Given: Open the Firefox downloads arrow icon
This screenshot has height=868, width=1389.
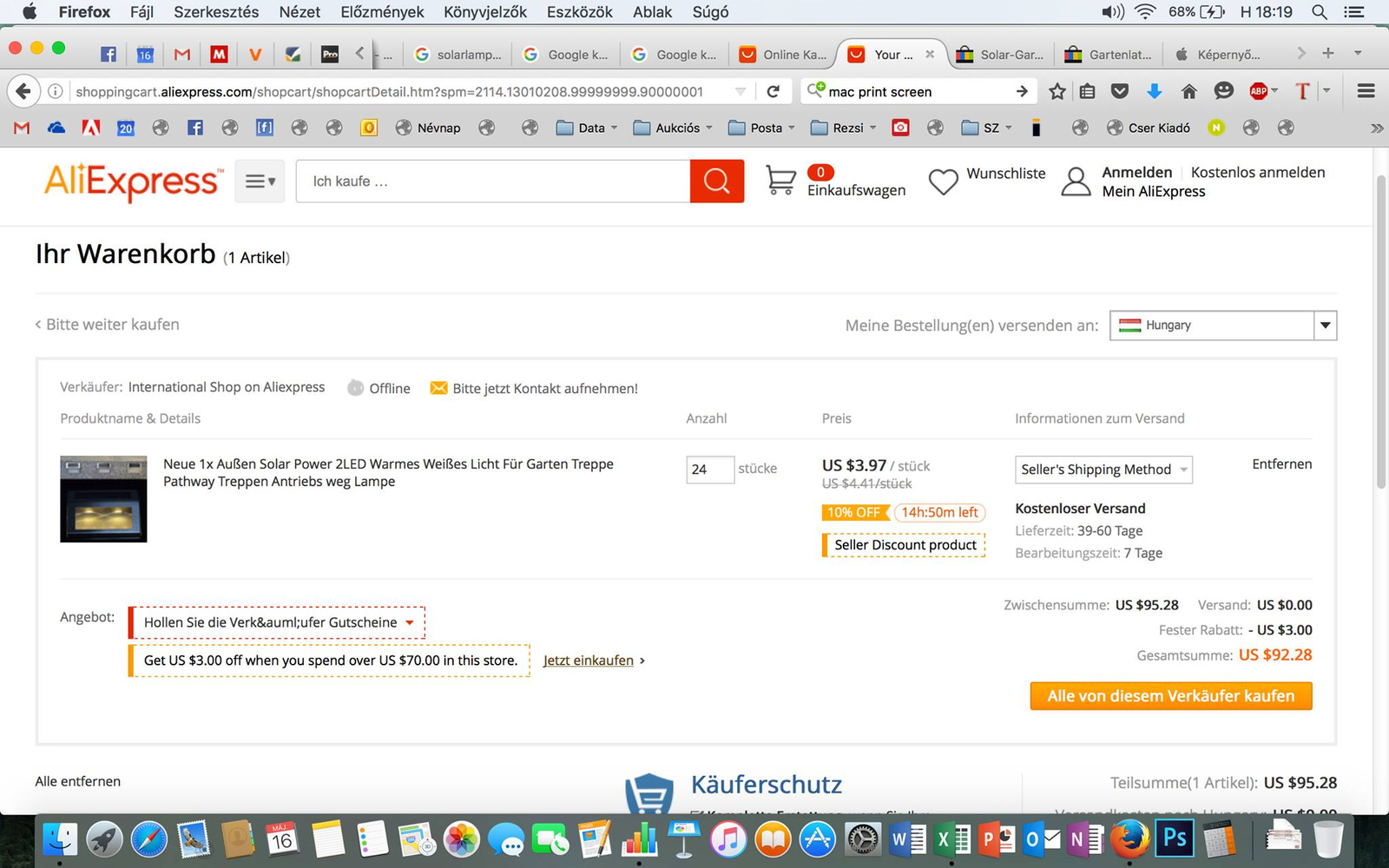Looking at the screenshot, I should (x=1154, y=91).
